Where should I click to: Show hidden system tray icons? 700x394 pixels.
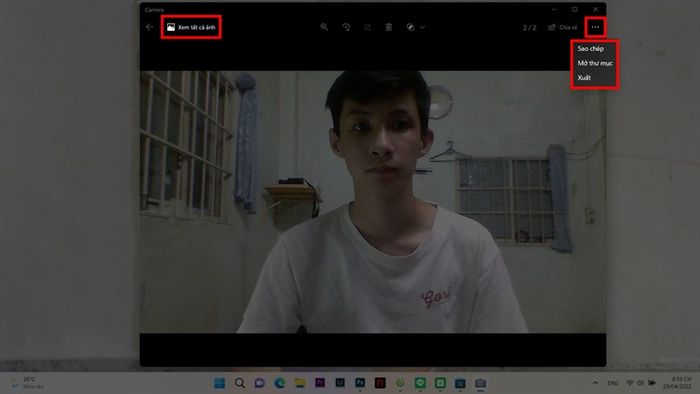pyautogui.click(x=595, y=383)
